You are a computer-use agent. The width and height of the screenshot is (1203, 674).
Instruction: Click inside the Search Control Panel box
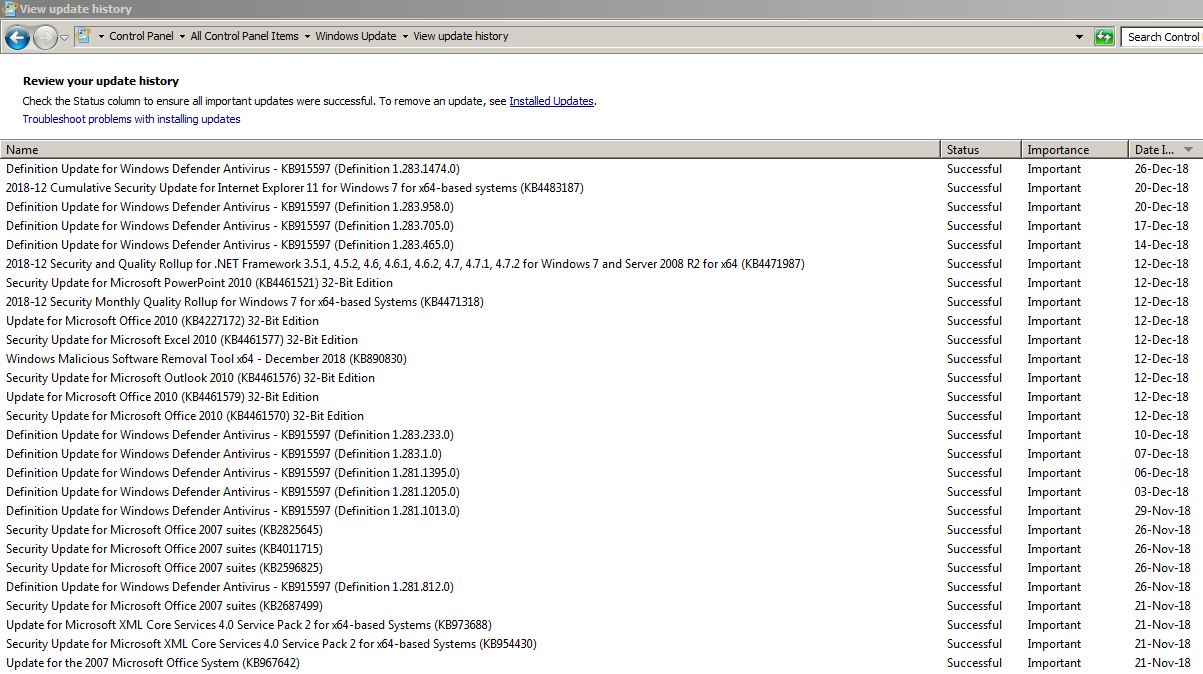[x=1162, y=37]
